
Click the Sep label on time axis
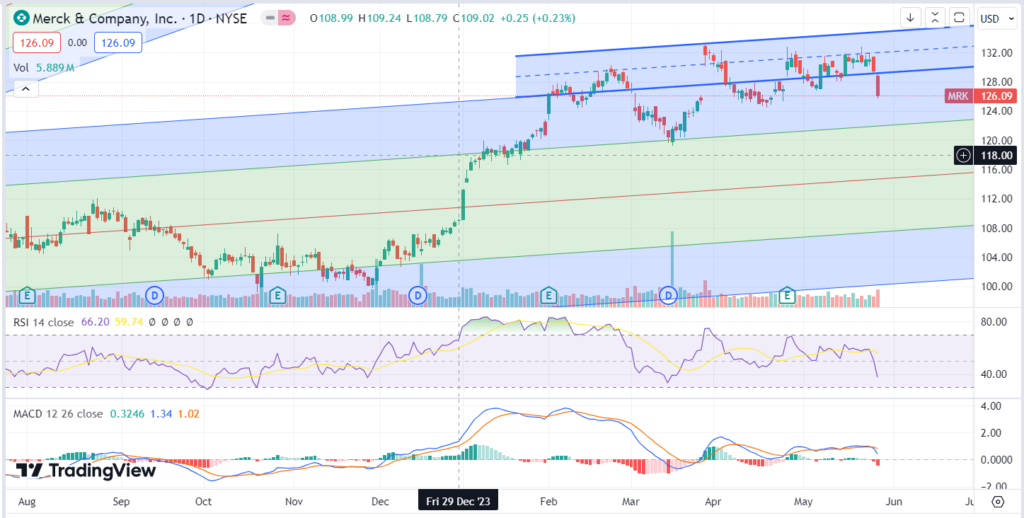pyautogui.click(x=121, y=502)
